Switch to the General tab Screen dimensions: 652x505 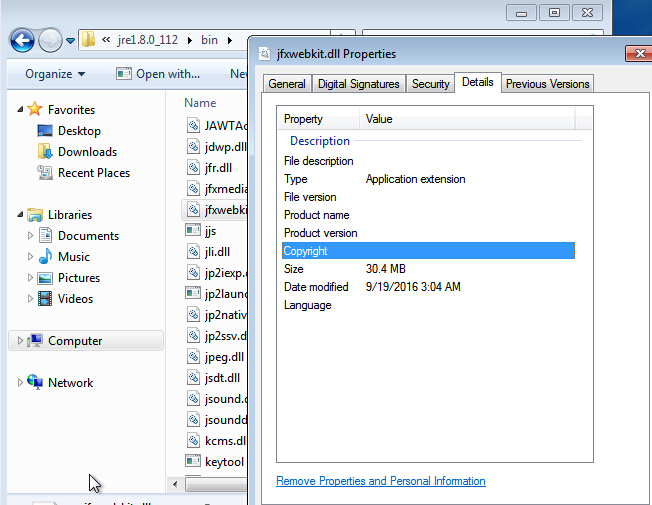click(287, 84)
